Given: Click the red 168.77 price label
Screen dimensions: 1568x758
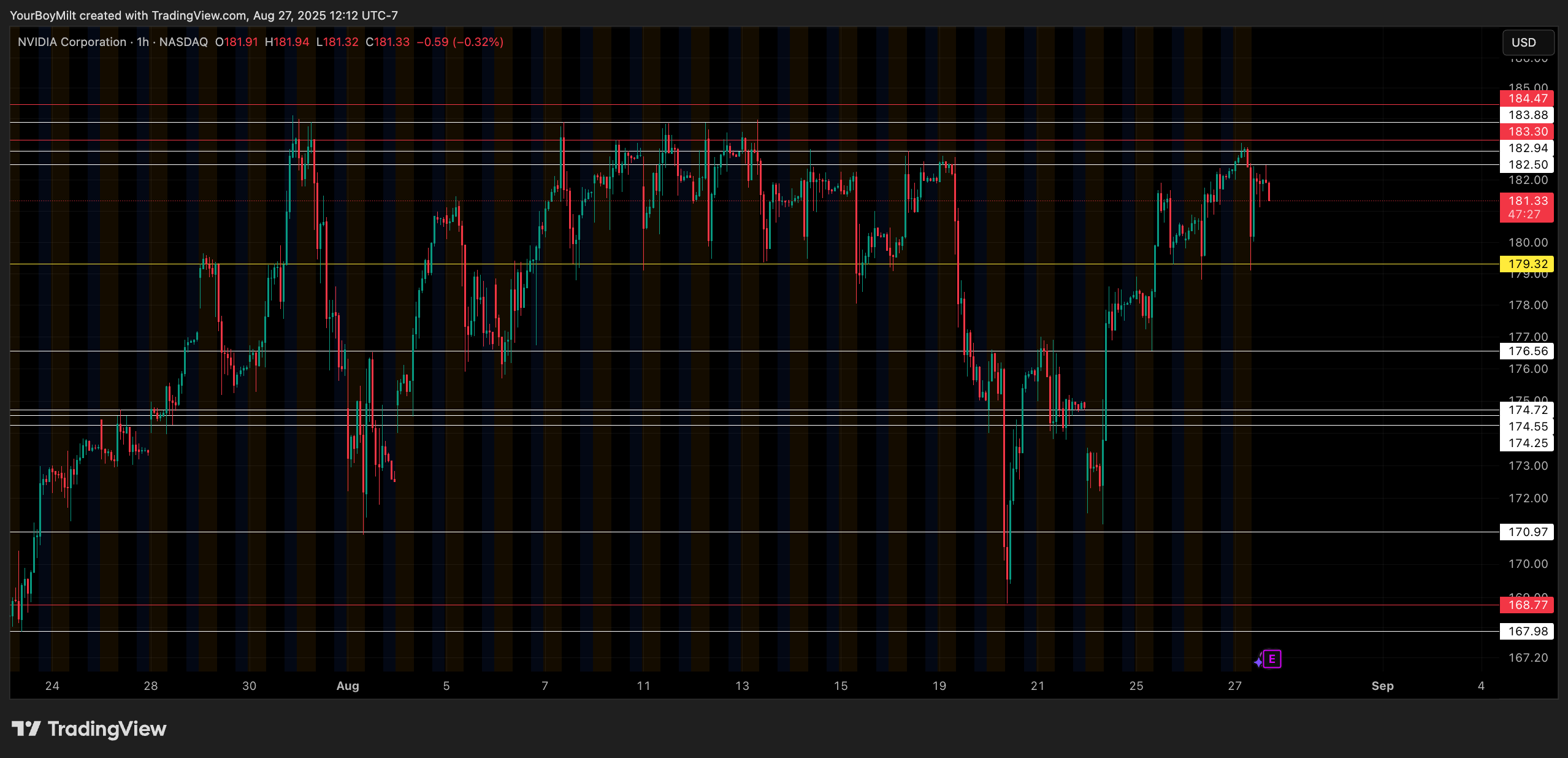Looking at the screenshot, I should click(1527, 605).
